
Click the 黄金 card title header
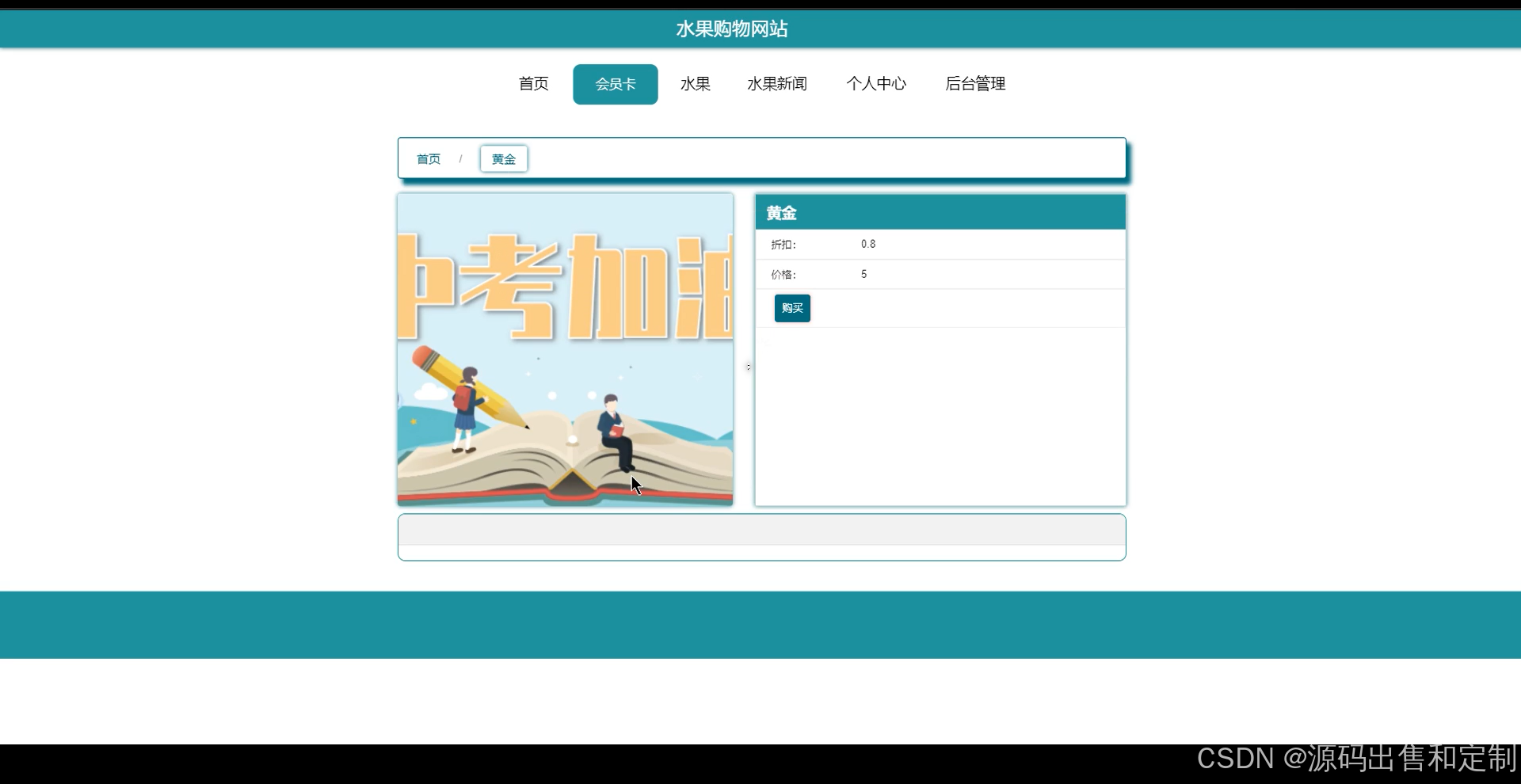tap(940, 213)
